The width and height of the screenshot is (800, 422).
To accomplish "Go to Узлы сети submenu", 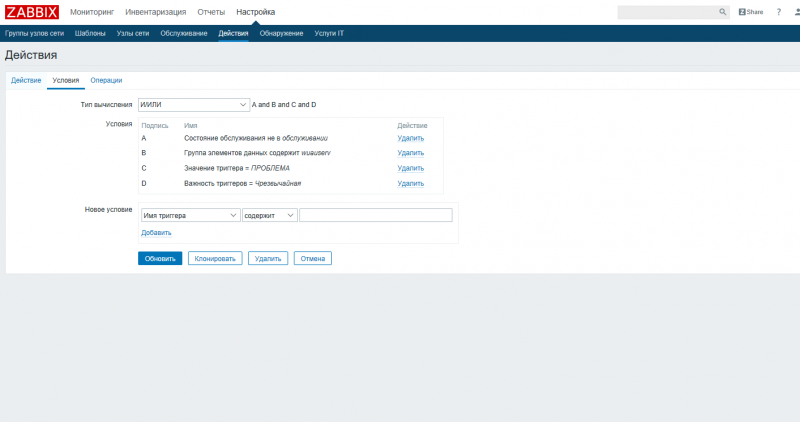I will coord(133,33).
